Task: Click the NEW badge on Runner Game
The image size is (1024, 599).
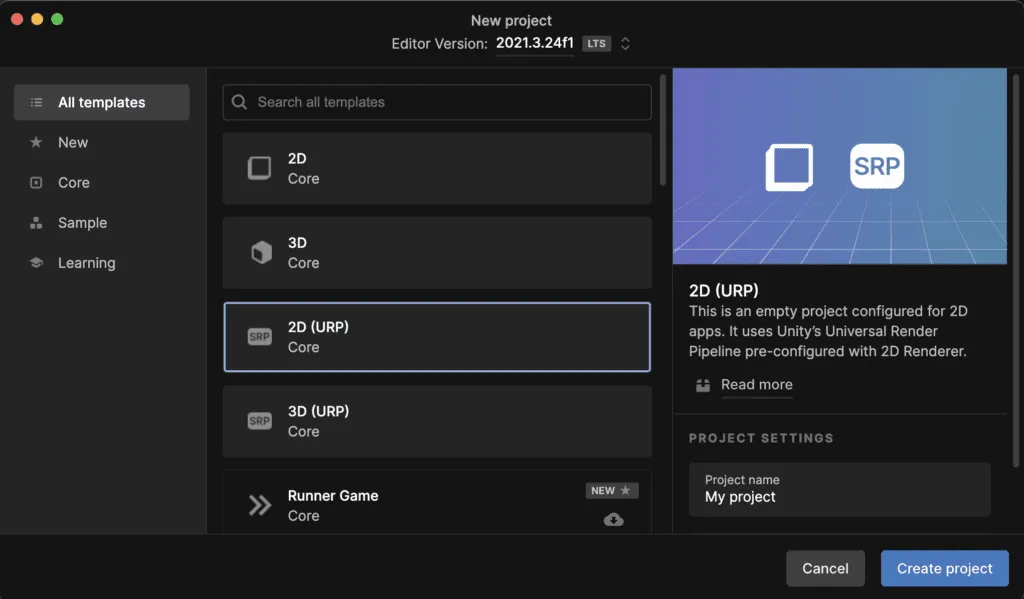Action: [611, 491]
